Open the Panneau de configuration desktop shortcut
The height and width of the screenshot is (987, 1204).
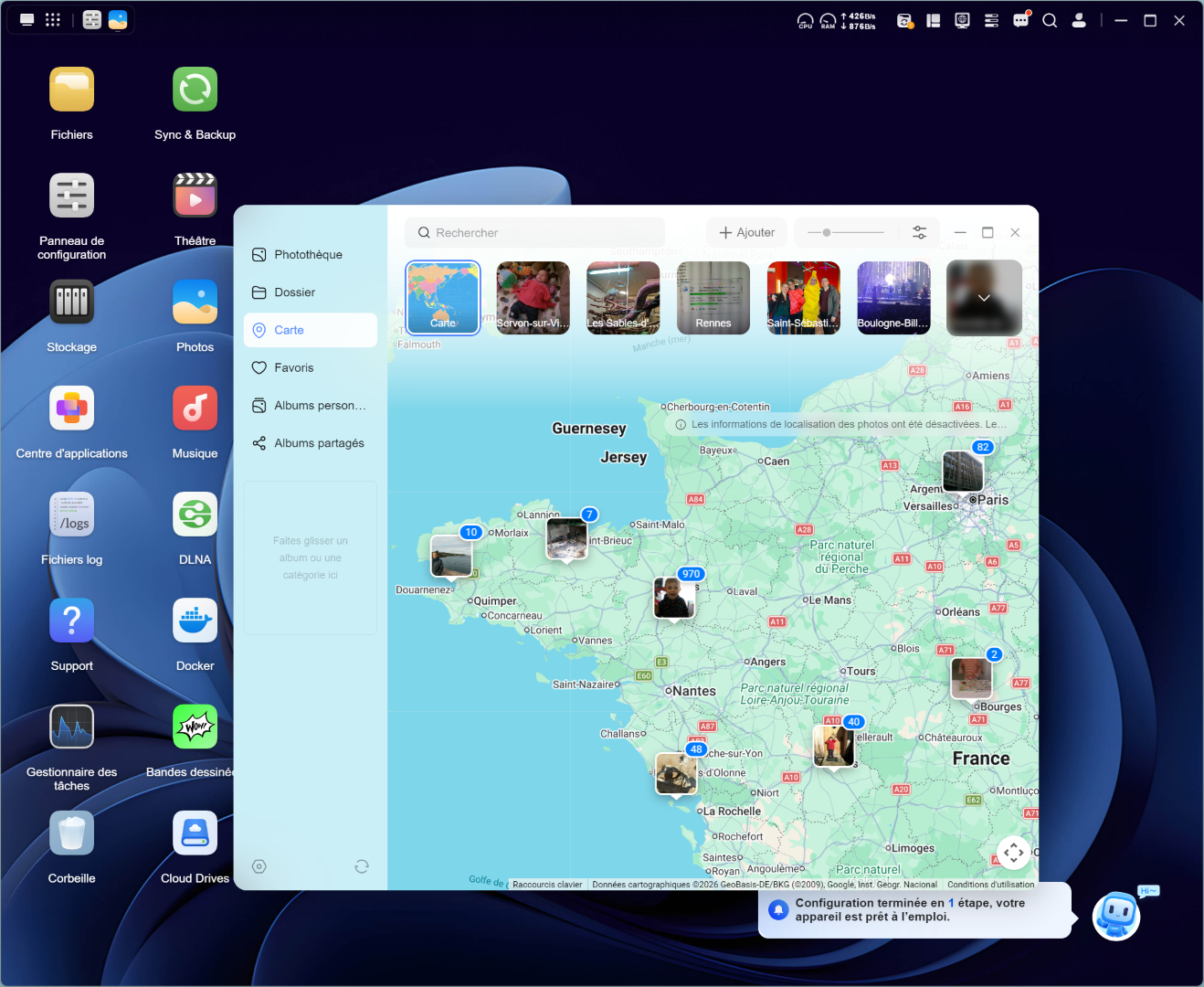pos(71,196)
